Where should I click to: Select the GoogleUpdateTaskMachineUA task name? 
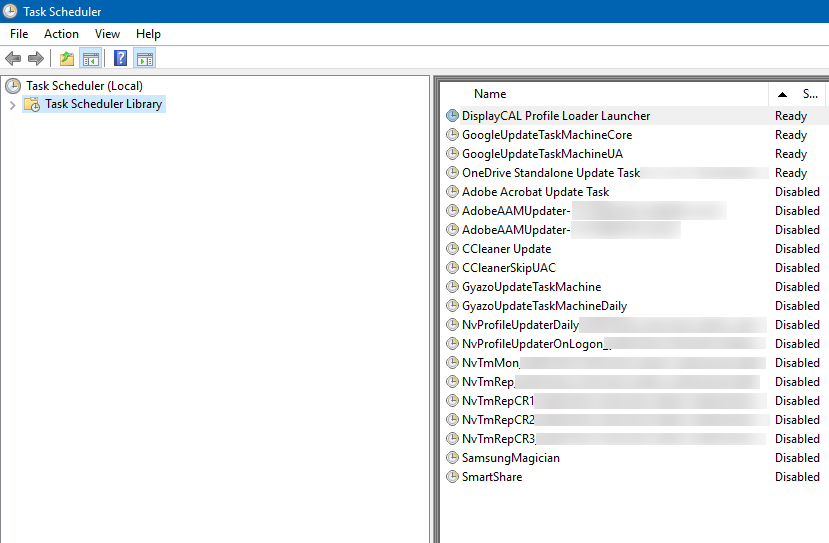coord(542,154)
